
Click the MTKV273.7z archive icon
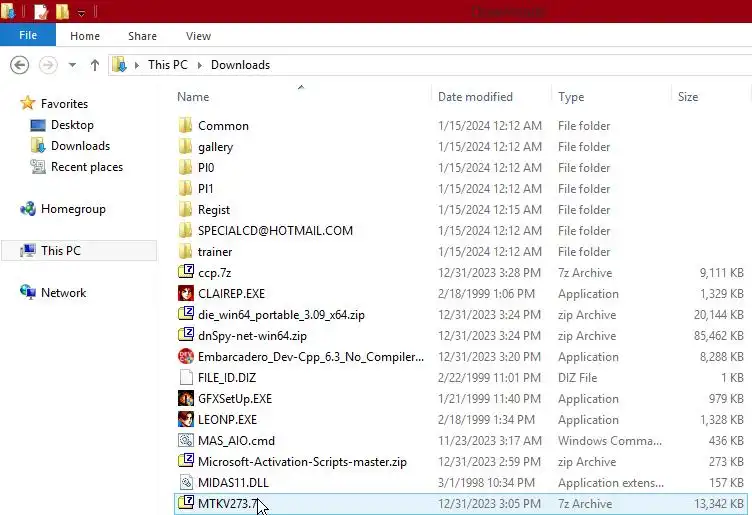tap(186, 503)
